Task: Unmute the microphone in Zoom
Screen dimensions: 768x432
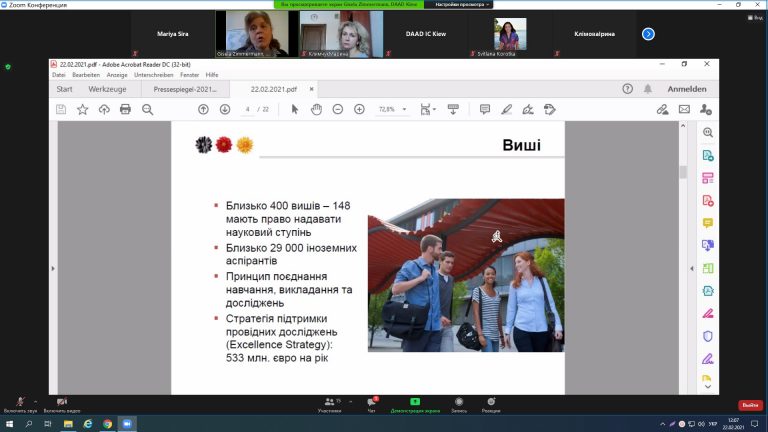Action: click(x=20, y=402)
